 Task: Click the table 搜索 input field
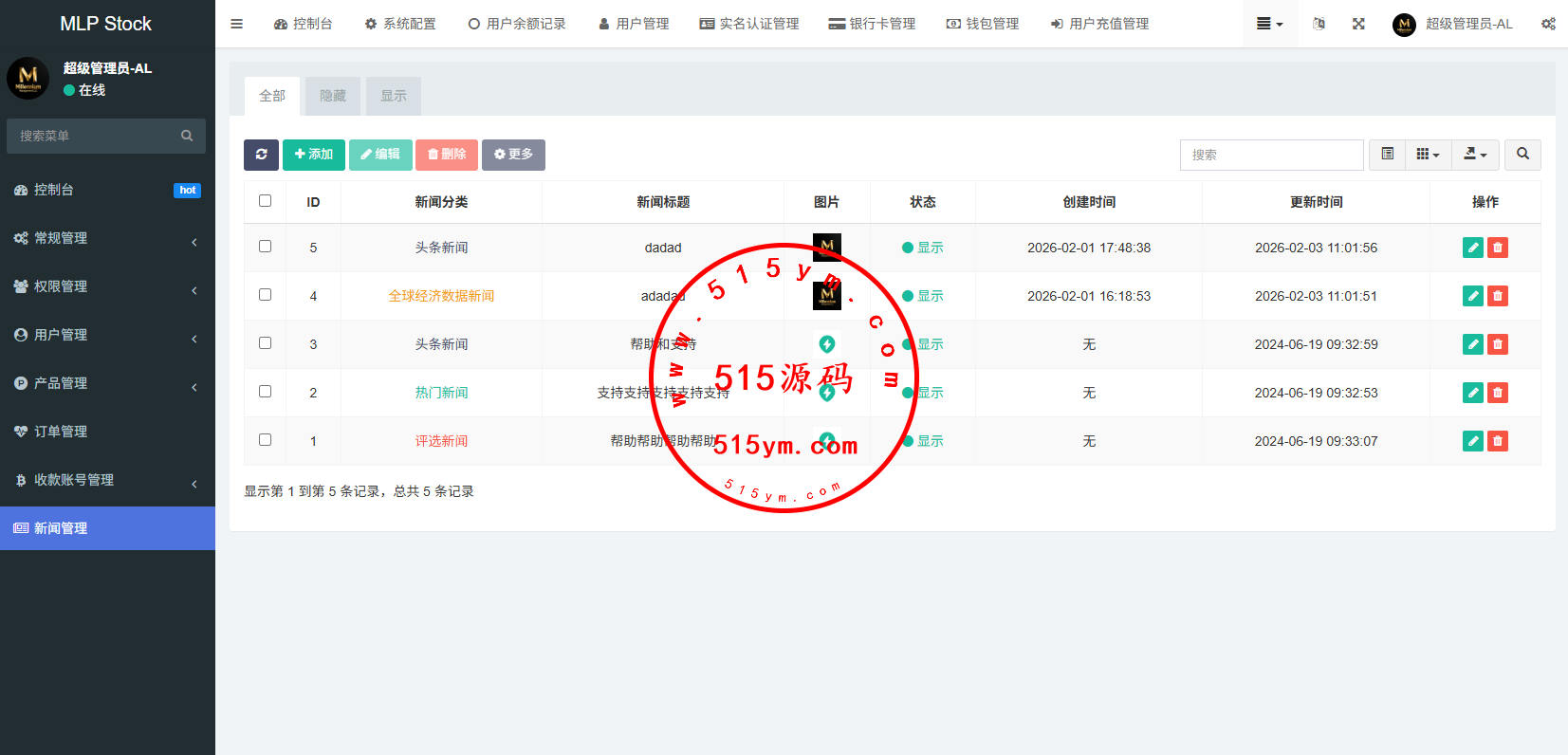pyautogui.click(x=1271, y=155)
